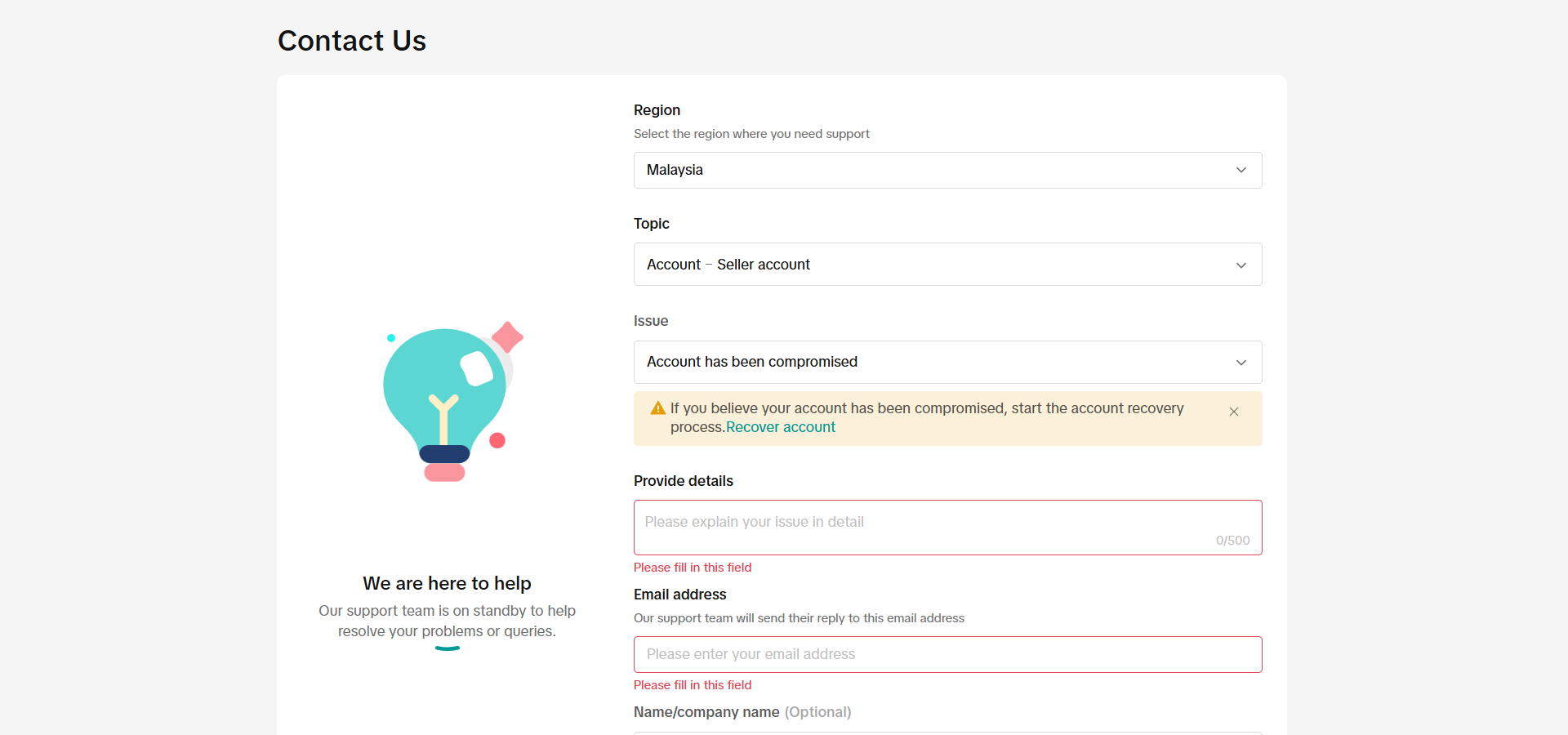Screen dimensions: 1568x735
Task: Dismiss the compromised account warning banner
Action: click(x=1233, y=412)
